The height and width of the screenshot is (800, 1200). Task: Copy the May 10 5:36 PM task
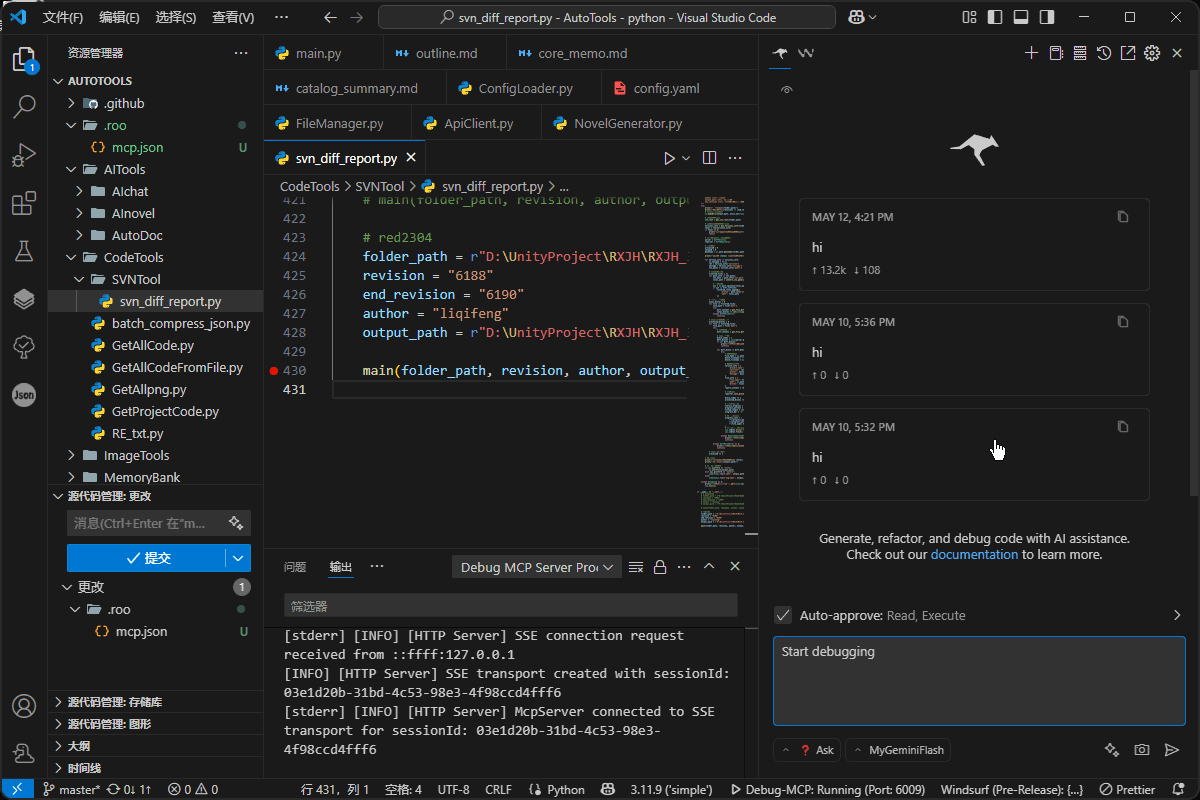(x=1123, y=322)
